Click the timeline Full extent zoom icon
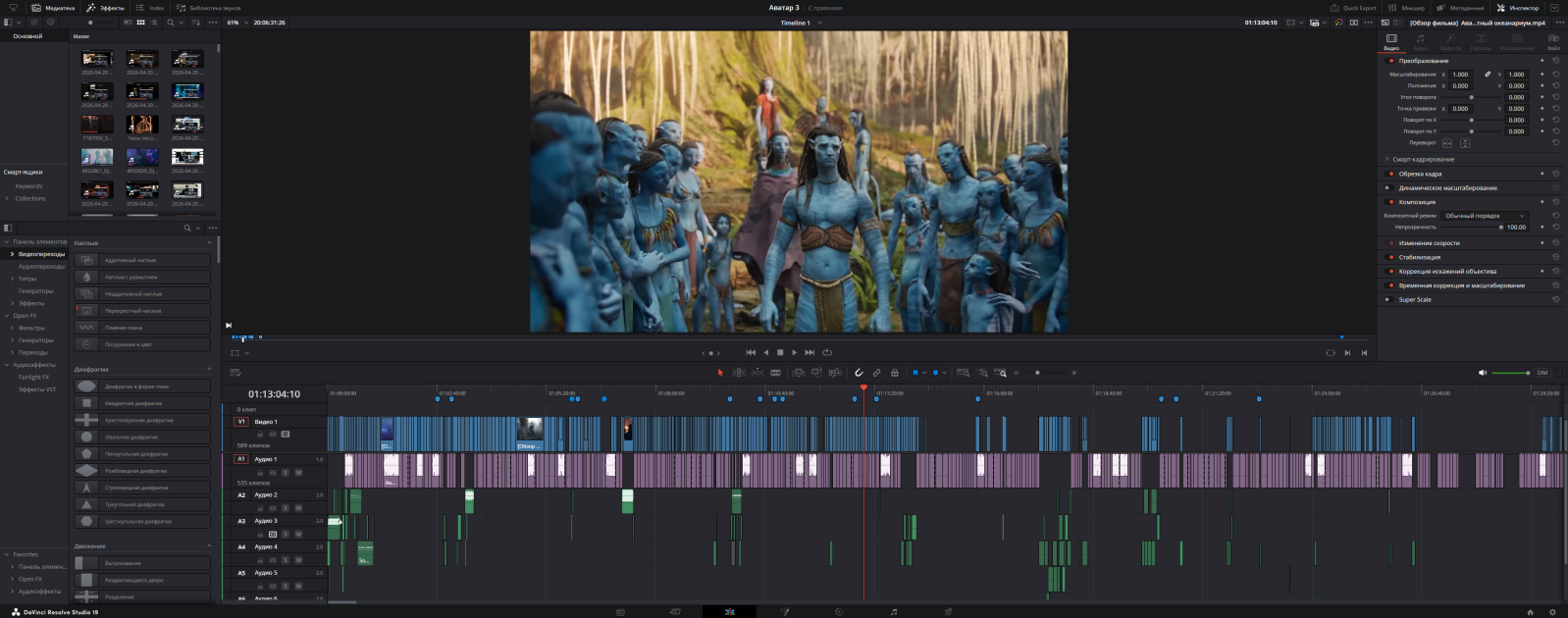Image resolution: width=1568 pixels, height=618 pixels. point(963,373)
